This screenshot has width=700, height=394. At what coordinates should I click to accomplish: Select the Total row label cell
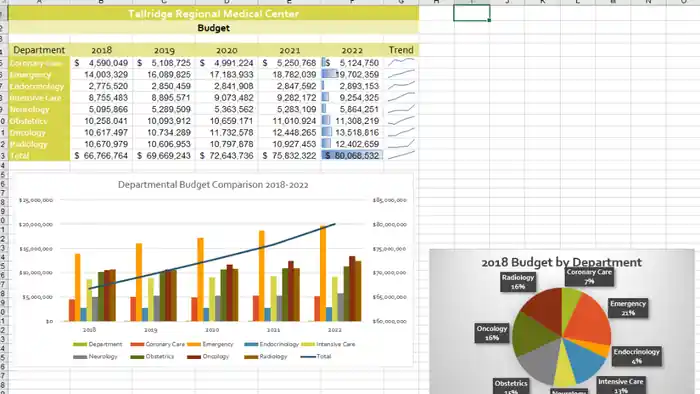39,156
